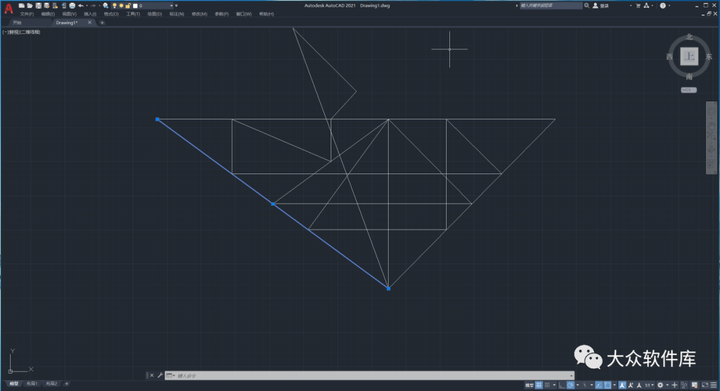Expand the layer dropdown list

point(172,6)
